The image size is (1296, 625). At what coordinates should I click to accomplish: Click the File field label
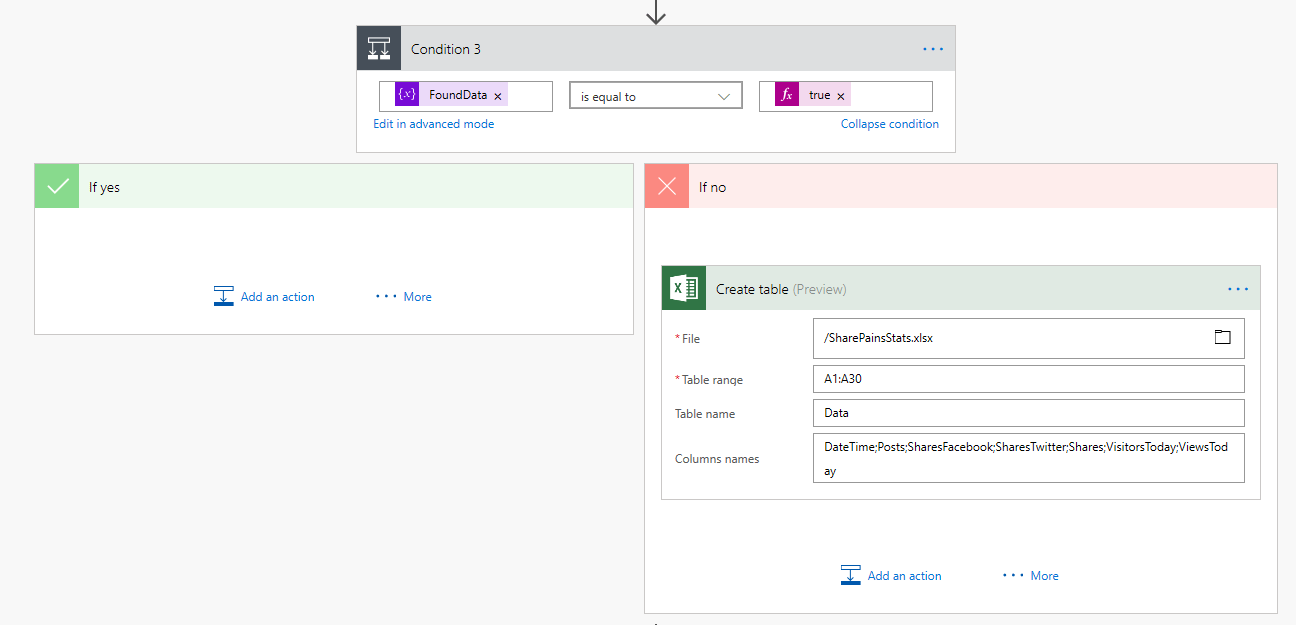click(688, 339)
